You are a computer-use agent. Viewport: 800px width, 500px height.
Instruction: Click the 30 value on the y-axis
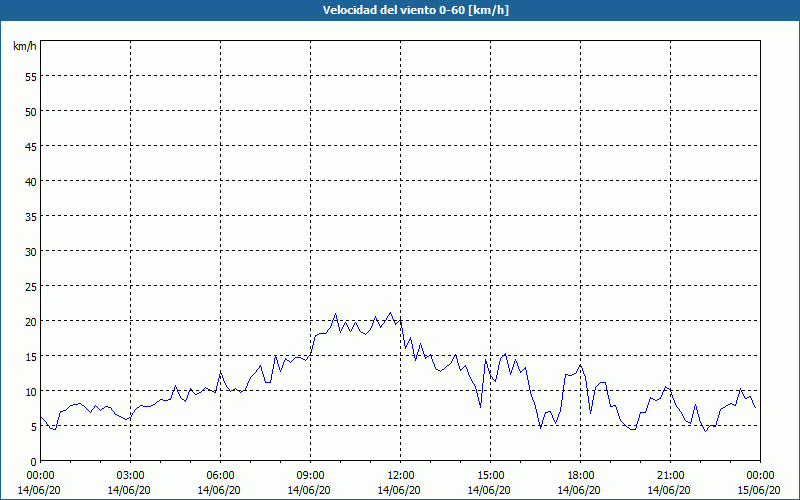pos(31,252)
